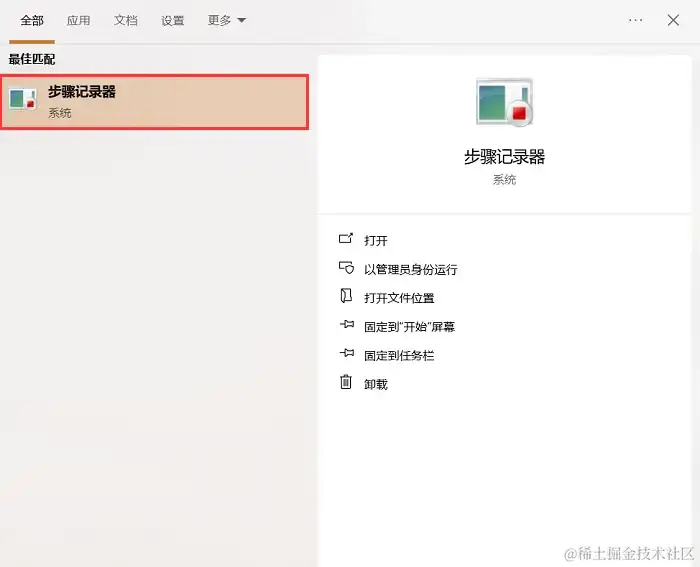Click the trash can uninstall icon
Viewport: 700px width, 567px height.
(346, 382)
